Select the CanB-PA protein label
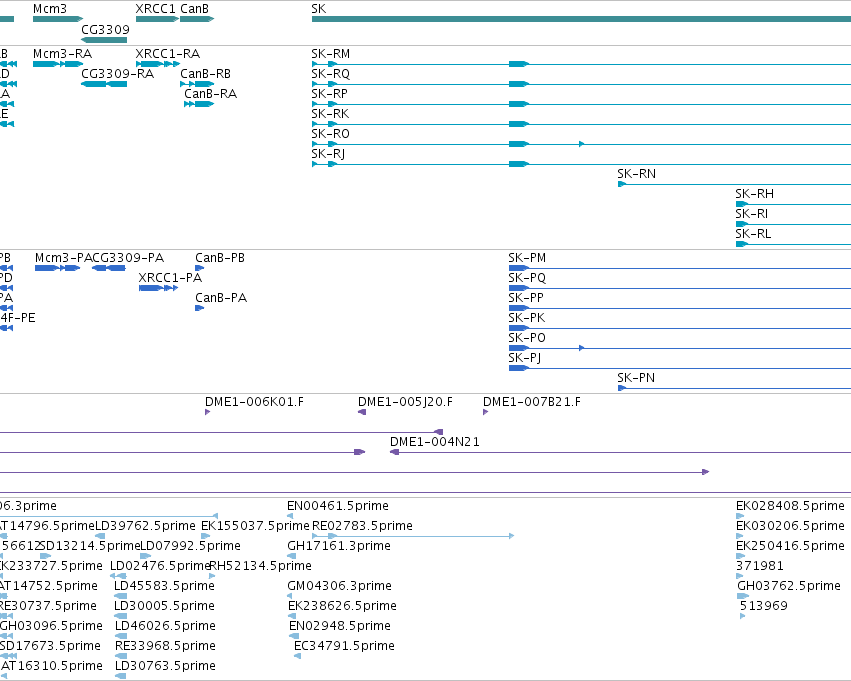 click(221, 298)
